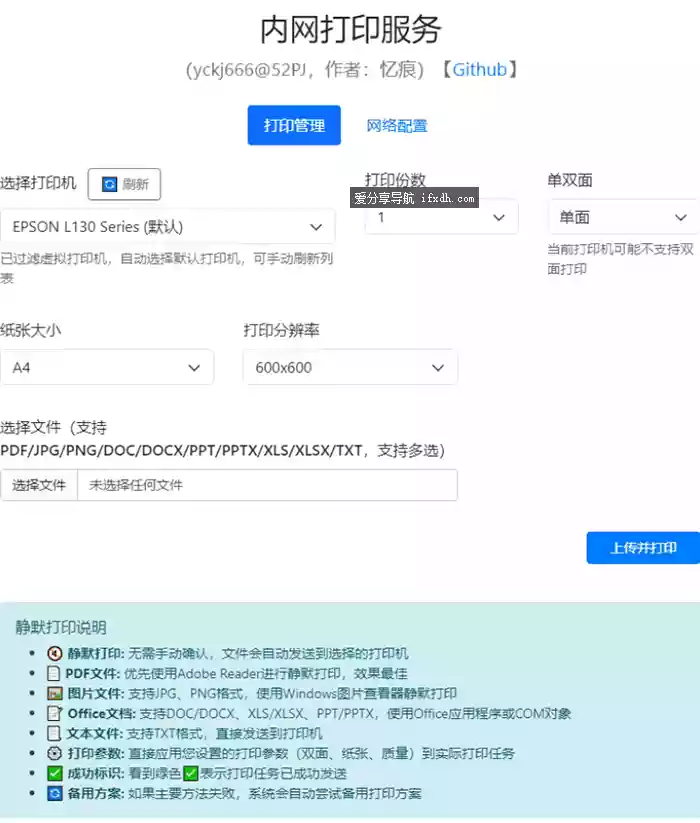This screenshot has height=823, width=700.
Task: Click the 选择打印机 label
Action: coord(38,183)
